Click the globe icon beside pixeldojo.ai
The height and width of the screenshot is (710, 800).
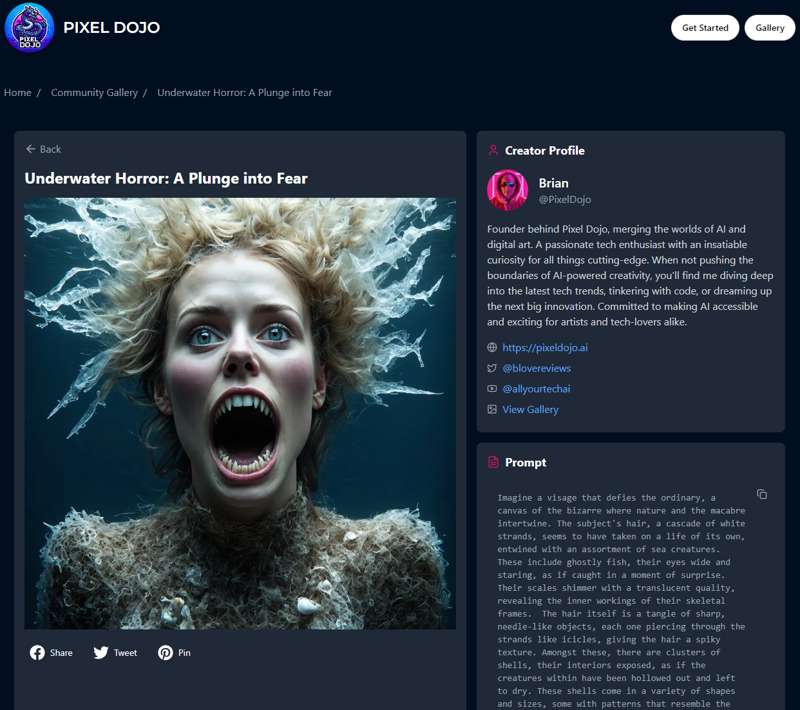492,348
